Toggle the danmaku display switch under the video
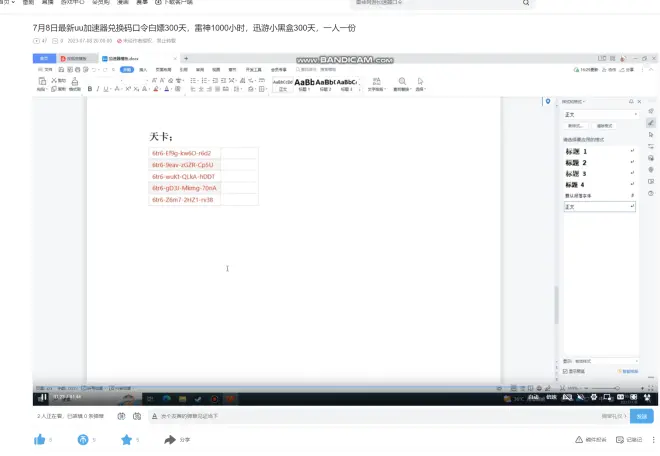This screenshot has width=660, height=456. tap(122, 415)
